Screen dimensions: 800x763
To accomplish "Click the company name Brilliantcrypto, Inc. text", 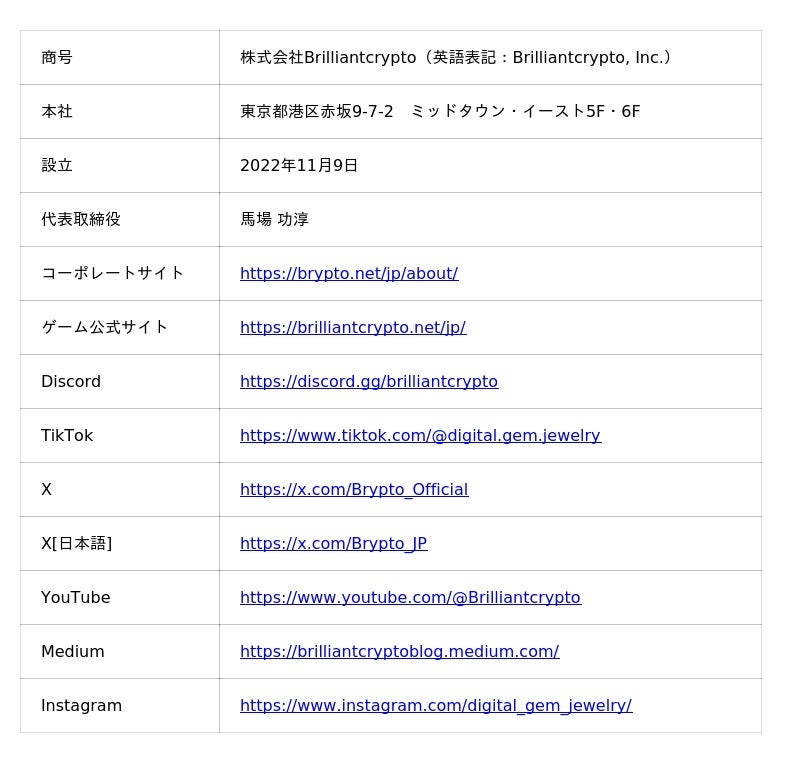I will tap(459, 58).
